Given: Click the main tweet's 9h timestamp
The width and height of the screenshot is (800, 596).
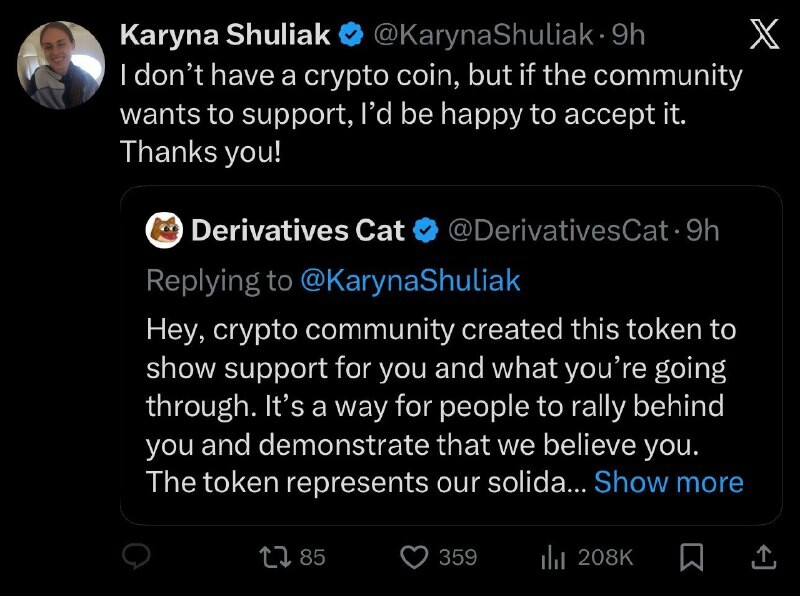Looking at the screenshot, I should click(628, 35).
